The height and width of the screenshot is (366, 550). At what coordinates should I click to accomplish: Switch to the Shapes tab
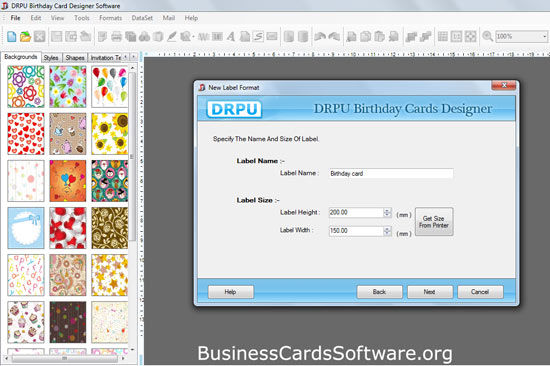point(75,58)
